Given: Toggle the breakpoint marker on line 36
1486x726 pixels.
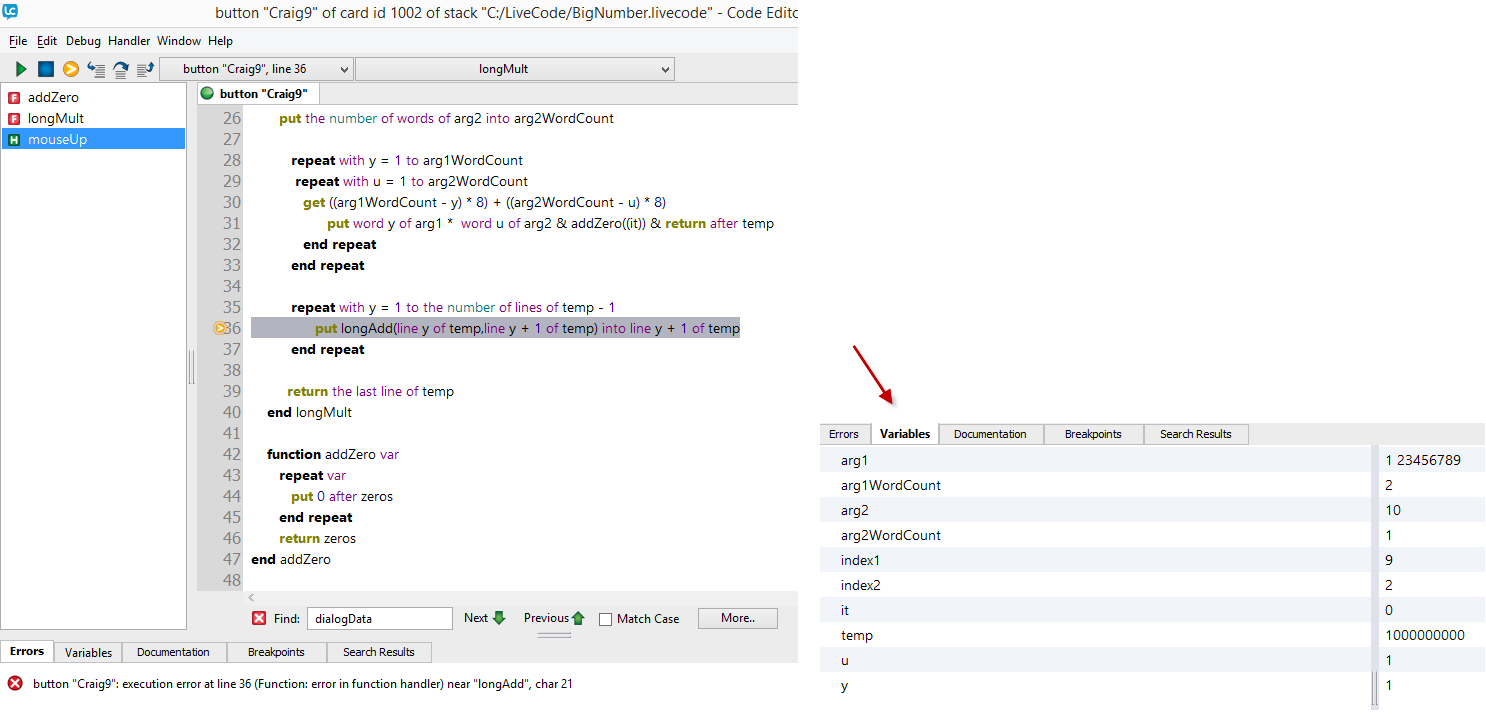Looking at the screenshot, I should click(220, 328).
